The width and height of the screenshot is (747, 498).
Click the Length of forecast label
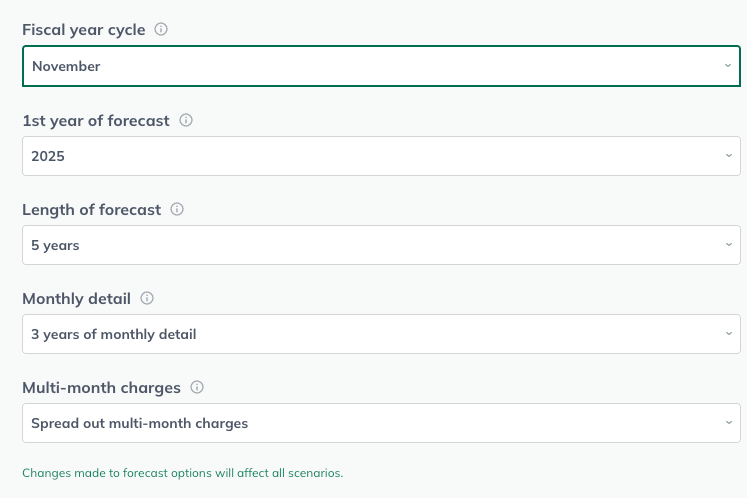tap(91, 210)
